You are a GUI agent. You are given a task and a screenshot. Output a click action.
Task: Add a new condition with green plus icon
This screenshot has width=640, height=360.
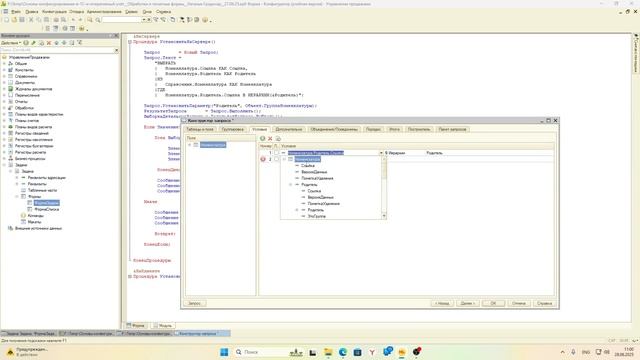pyautogui.click(x=262, y=138)
